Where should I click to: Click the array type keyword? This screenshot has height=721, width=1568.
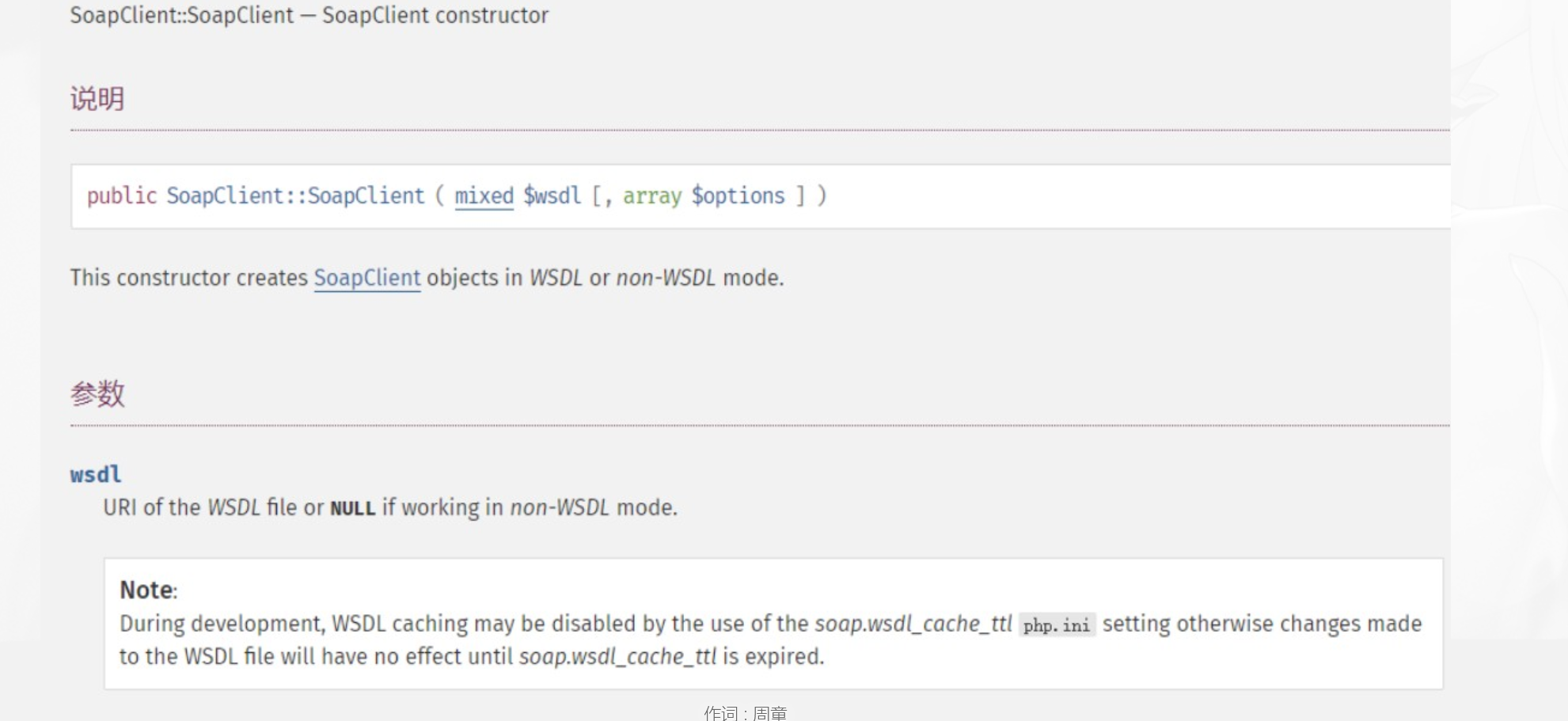pyautogui.click(x=652, y=195)
